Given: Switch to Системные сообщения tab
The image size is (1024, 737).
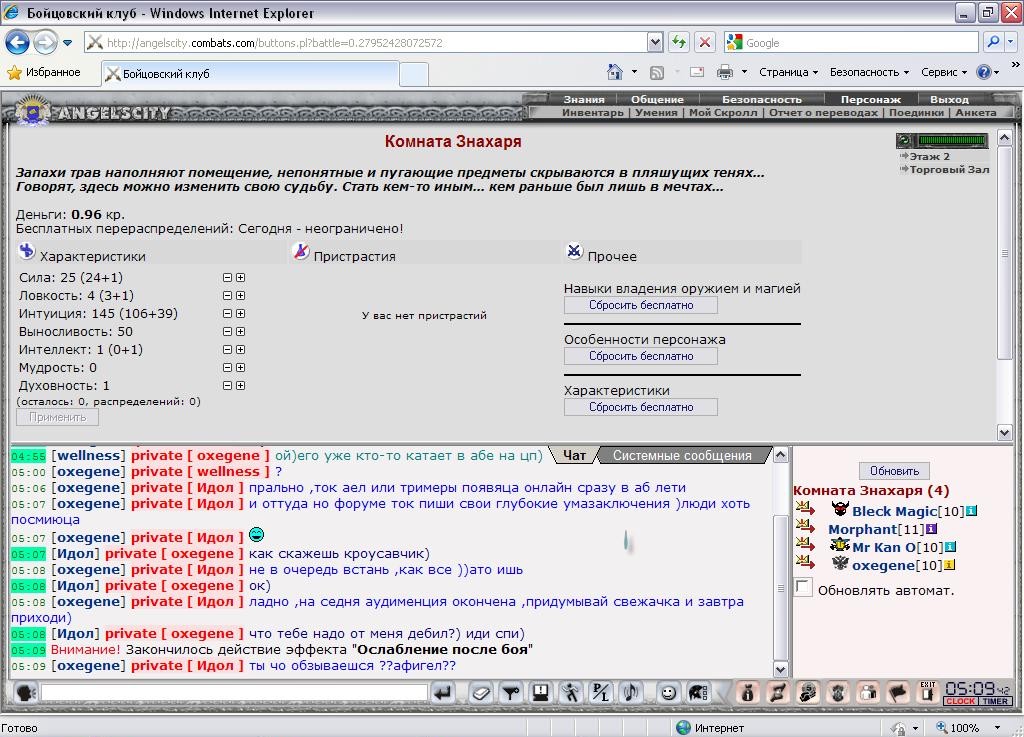Looking at the screenshot, I should coord(682,455).
